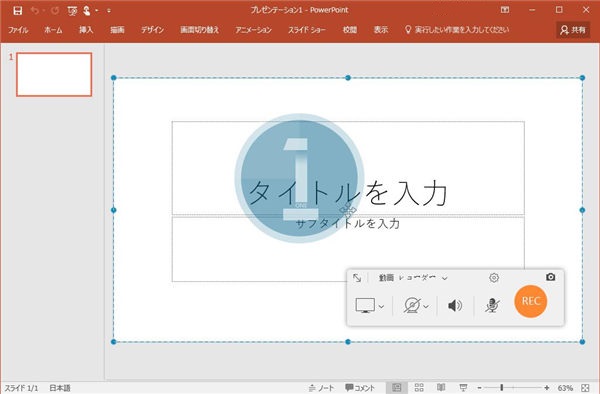Click the move crosshair at selection center
600x394 pixels.
pyautogui.click(x=348, y=210)
